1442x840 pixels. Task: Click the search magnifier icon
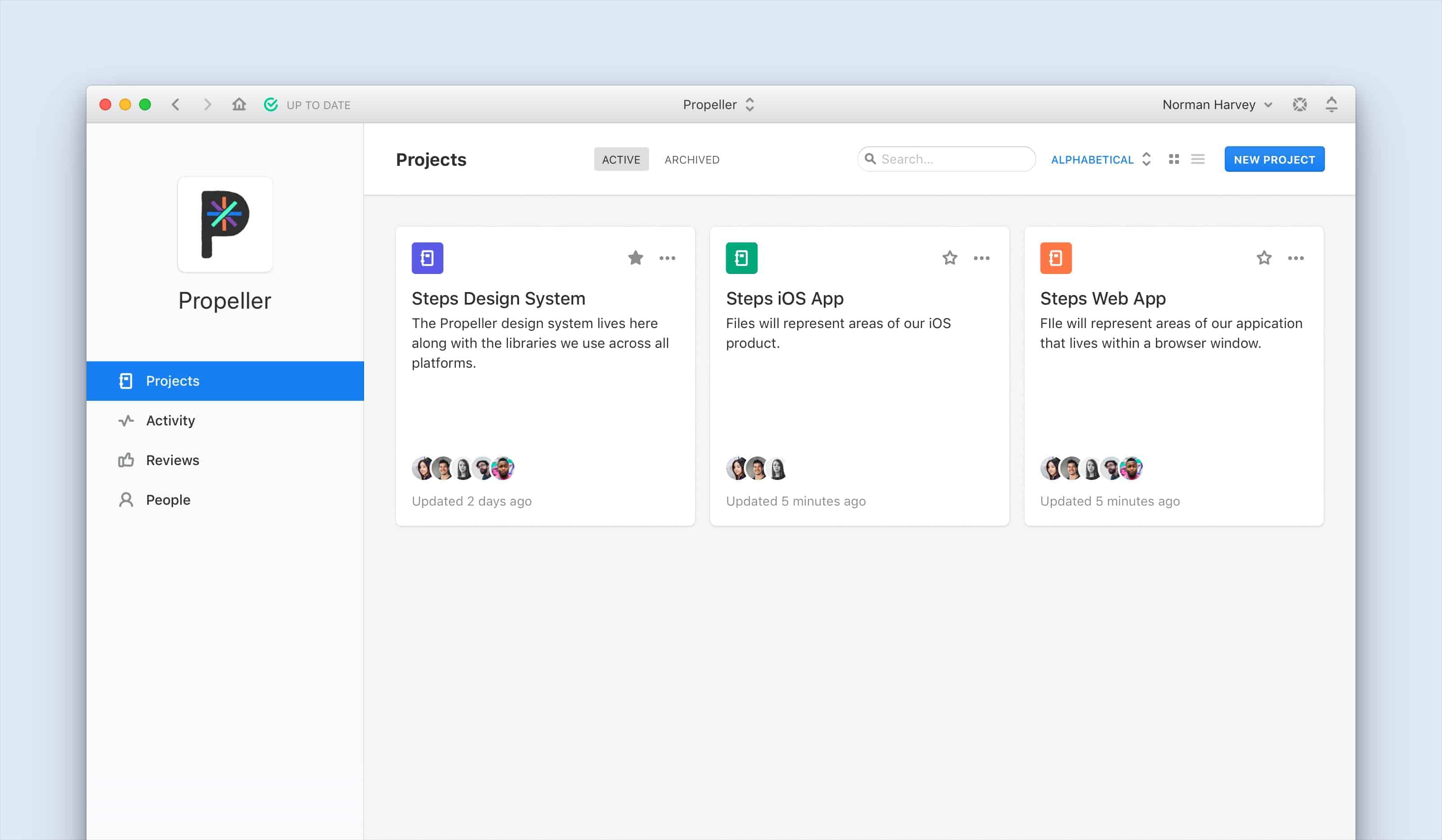pyautogui.click(x=870, y=159)
